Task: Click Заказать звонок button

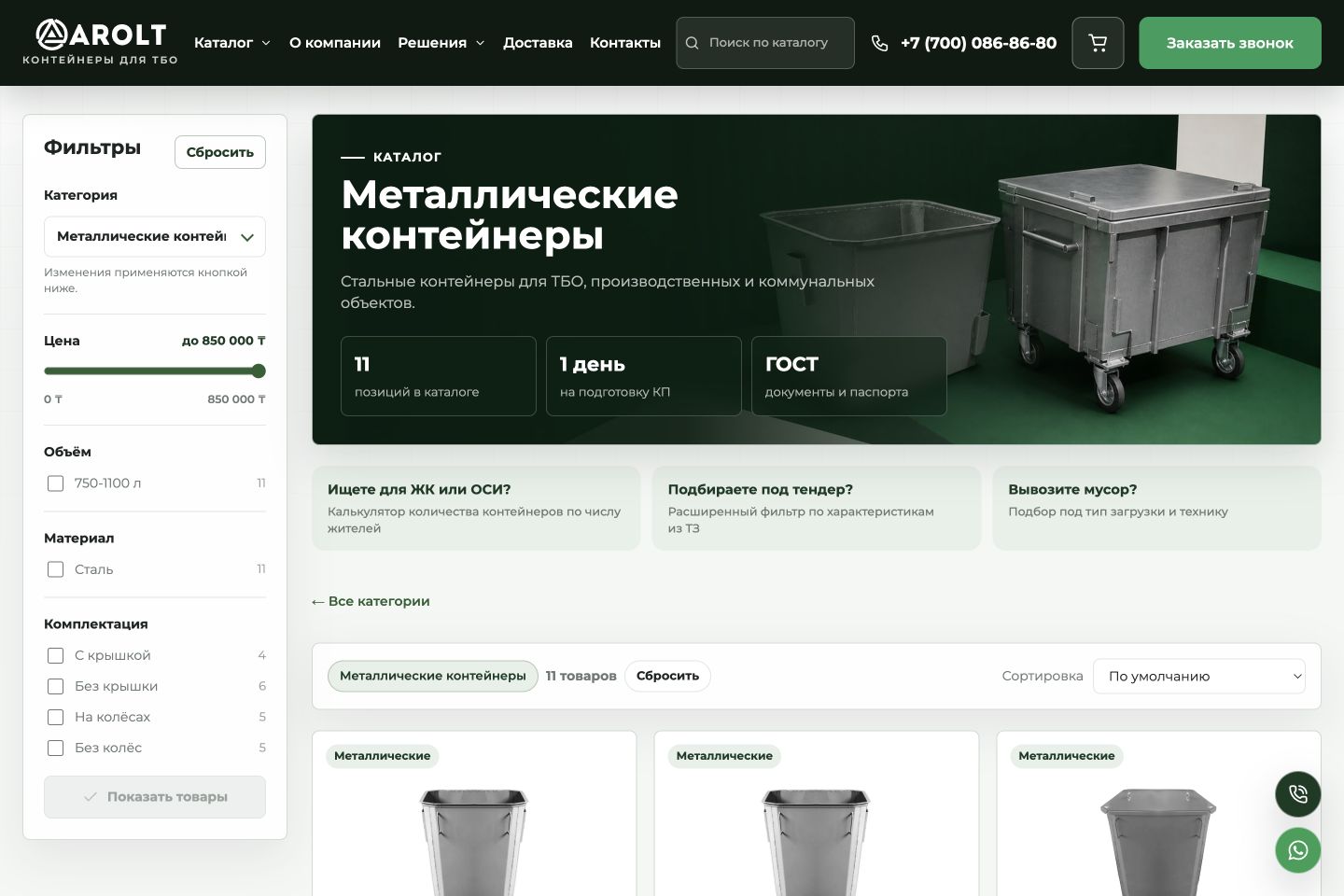Action: click(1230, 43)
